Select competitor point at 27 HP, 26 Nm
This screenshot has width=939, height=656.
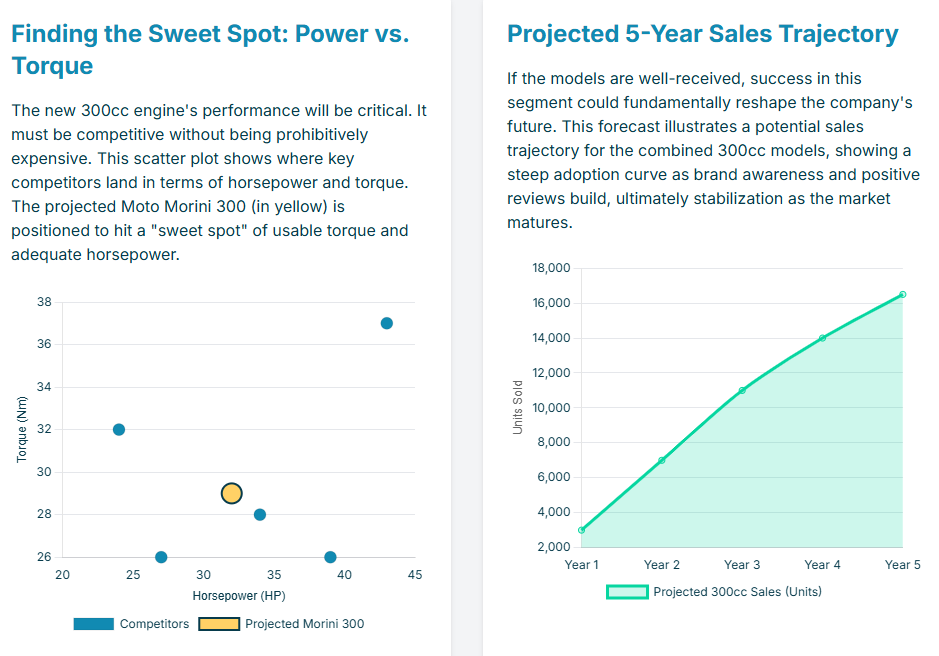coord(161,557)
